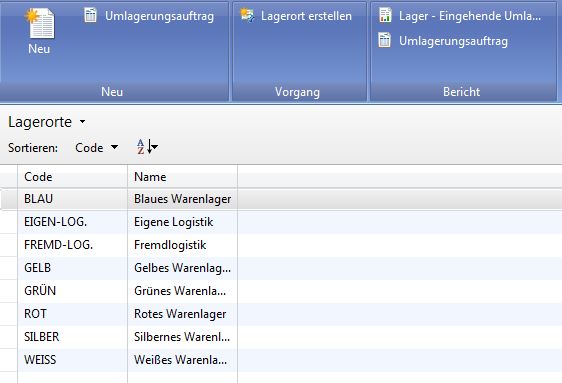Open Umlagerungsauftrag in the Neu group
This screenshot has height=383, width=562.
point(159,16)
